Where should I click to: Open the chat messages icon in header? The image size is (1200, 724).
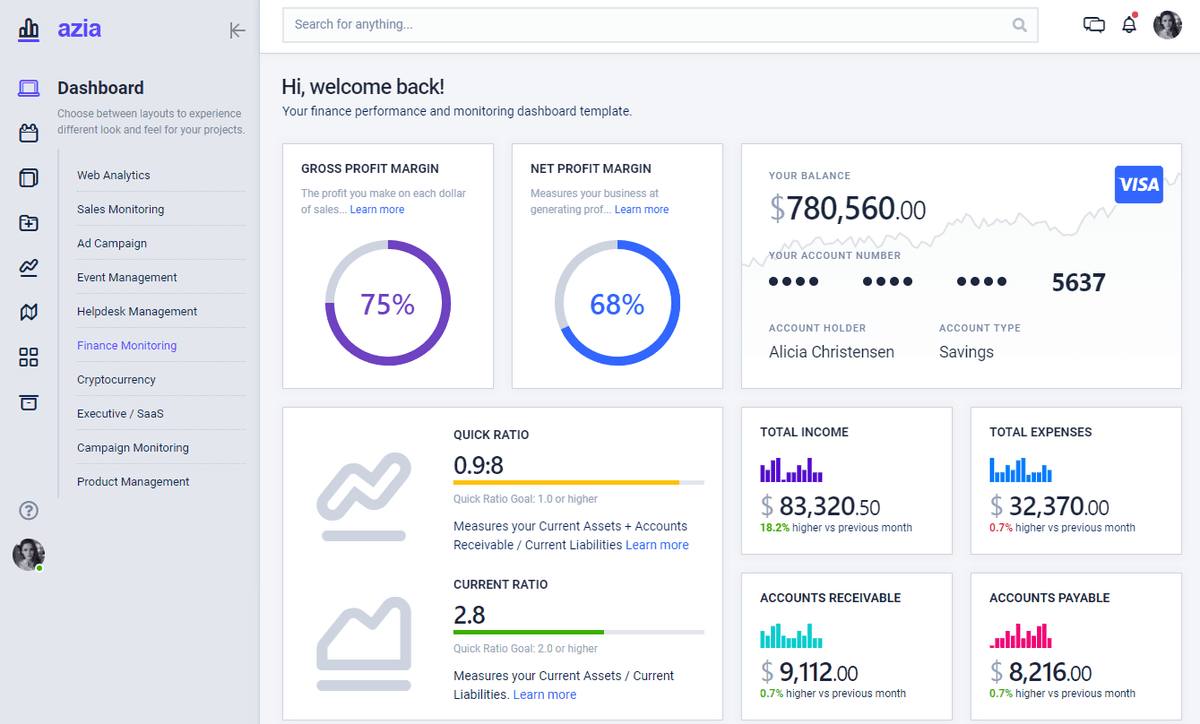click(1094, 25)
